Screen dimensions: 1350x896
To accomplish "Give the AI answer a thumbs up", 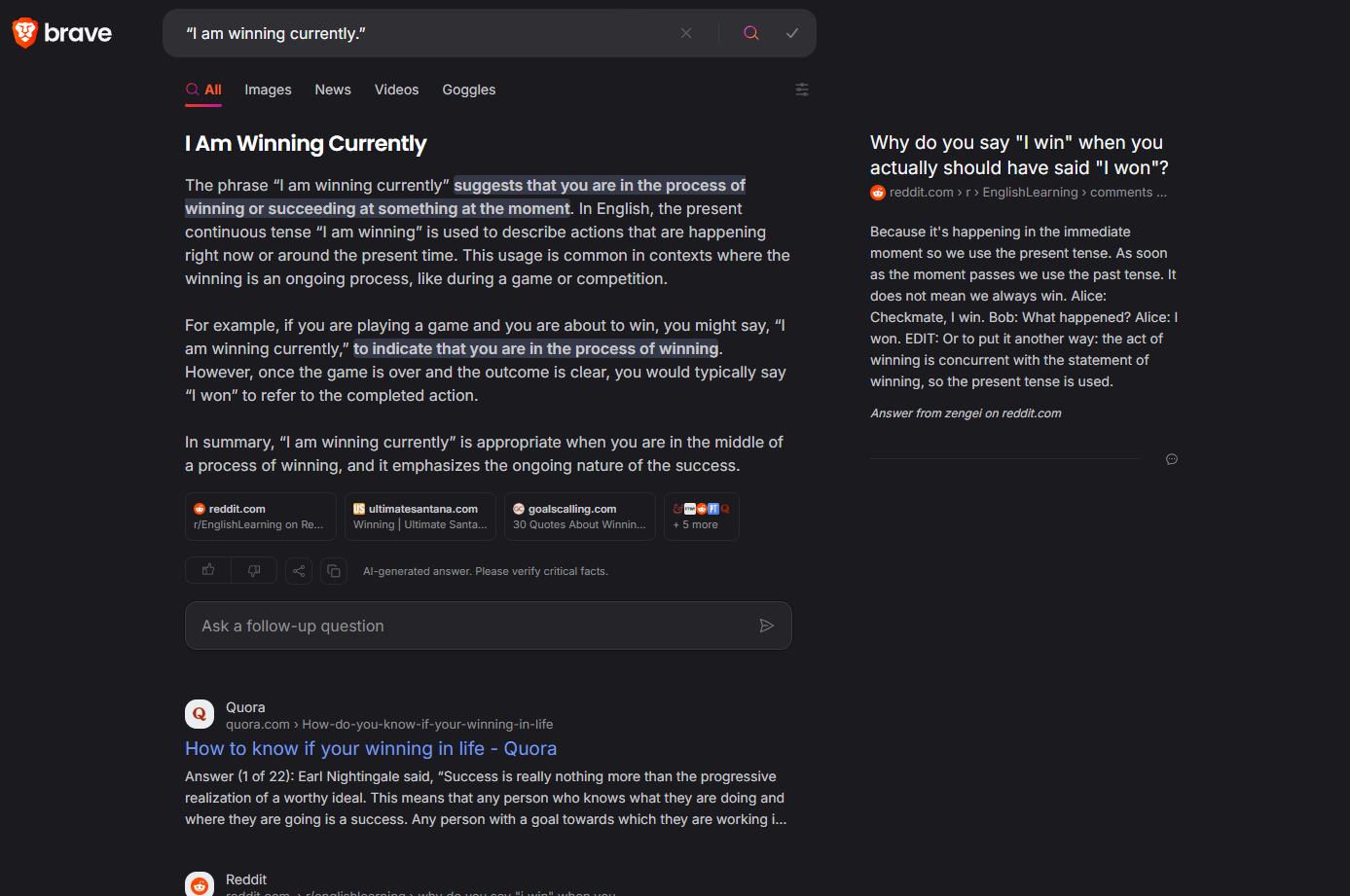I will pos(208,570).
